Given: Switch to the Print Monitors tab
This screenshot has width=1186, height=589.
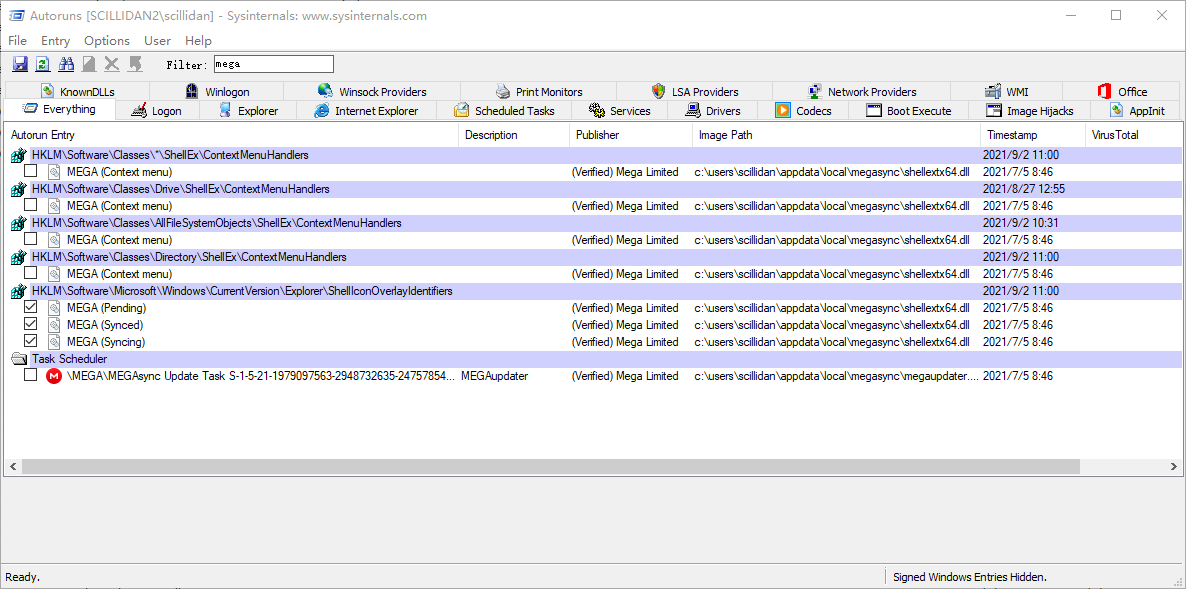Looking at the screenshot, I should pos(539,91).
